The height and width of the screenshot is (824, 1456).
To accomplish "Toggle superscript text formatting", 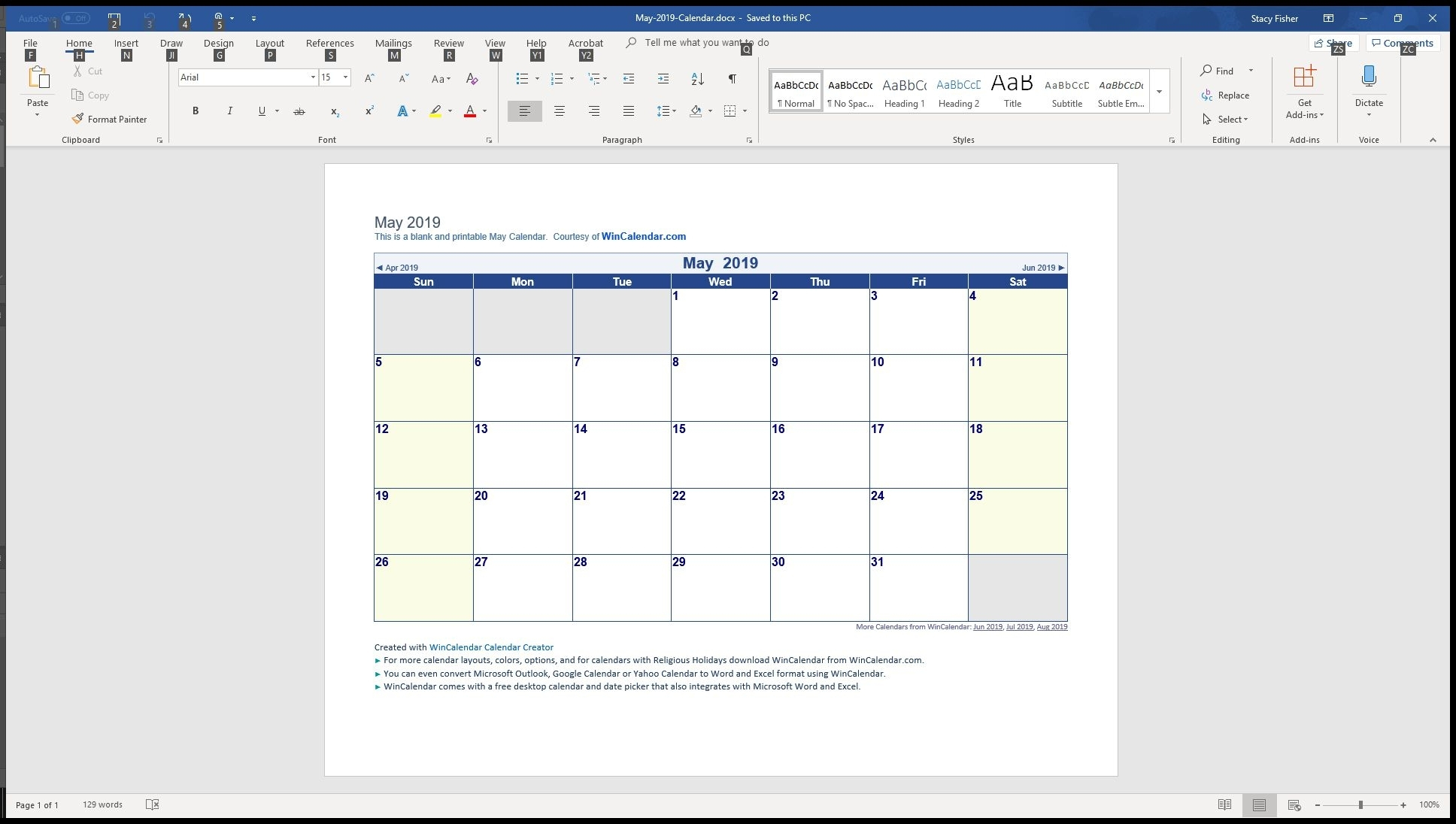I will pyautogui.click(x=369, y=110).
